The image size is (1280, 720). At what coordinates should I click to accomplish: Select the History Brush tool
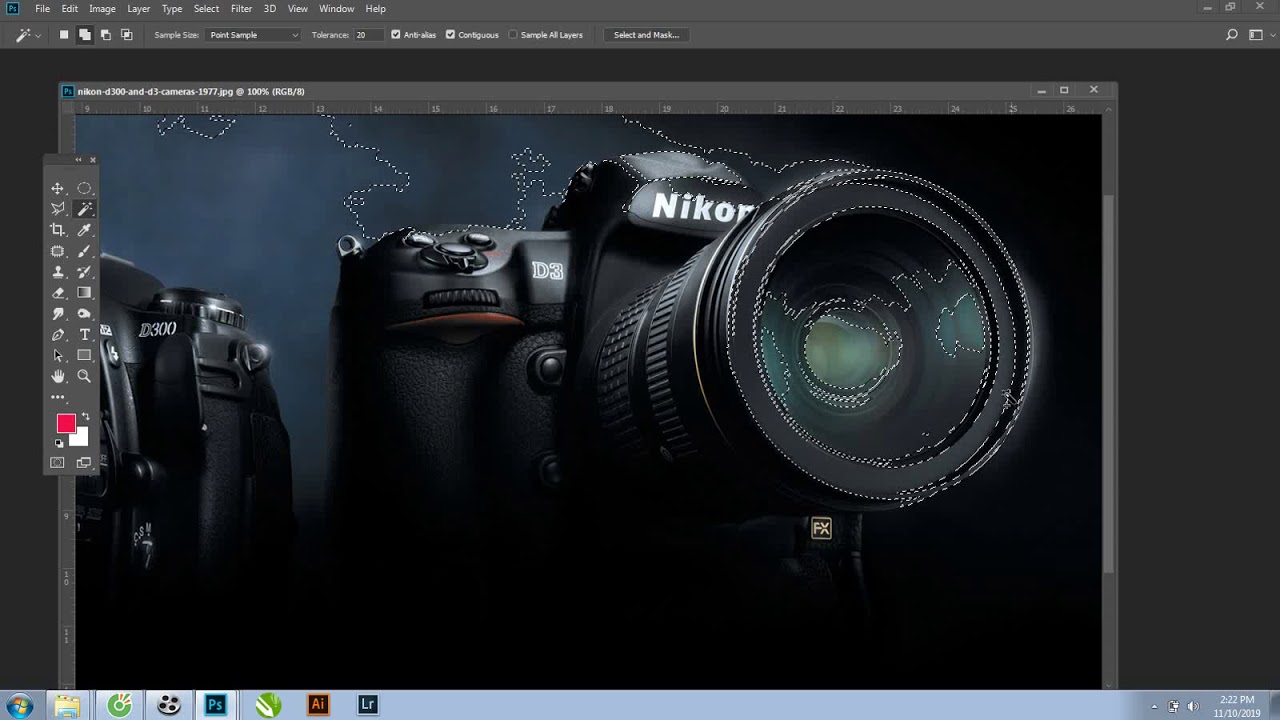coord(84,272)
